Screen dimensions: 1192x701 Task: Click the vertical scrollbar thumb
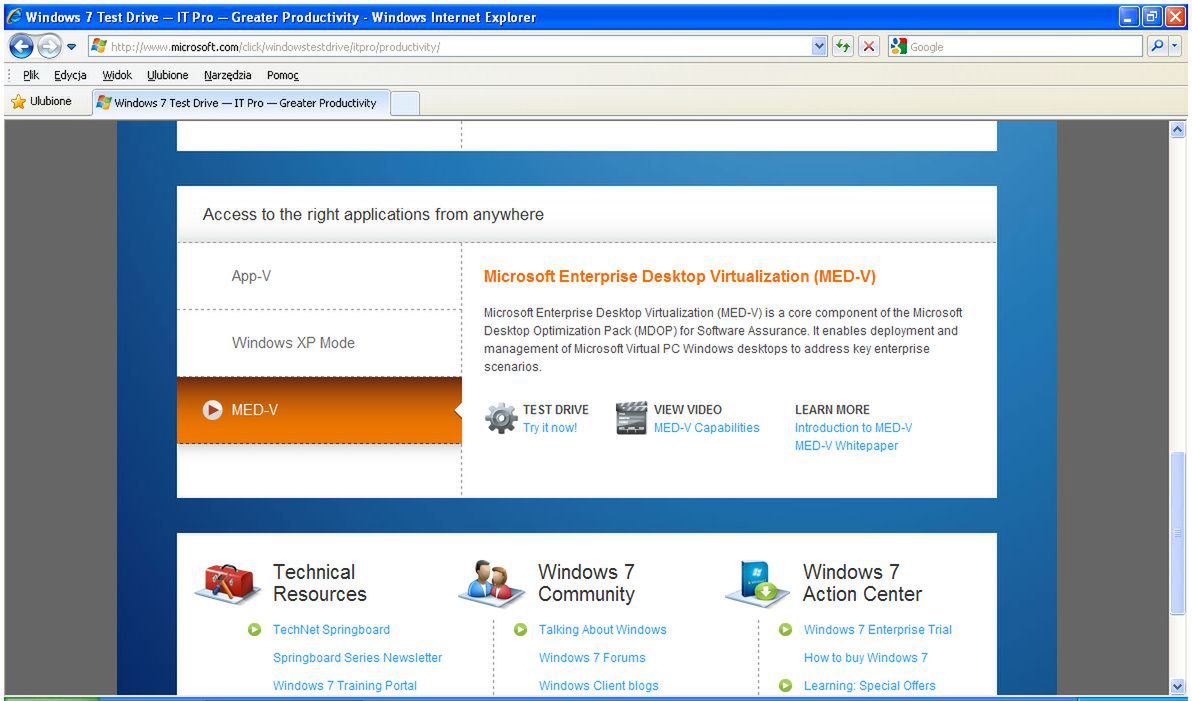pyautogui.click(x=1178, y=532)
